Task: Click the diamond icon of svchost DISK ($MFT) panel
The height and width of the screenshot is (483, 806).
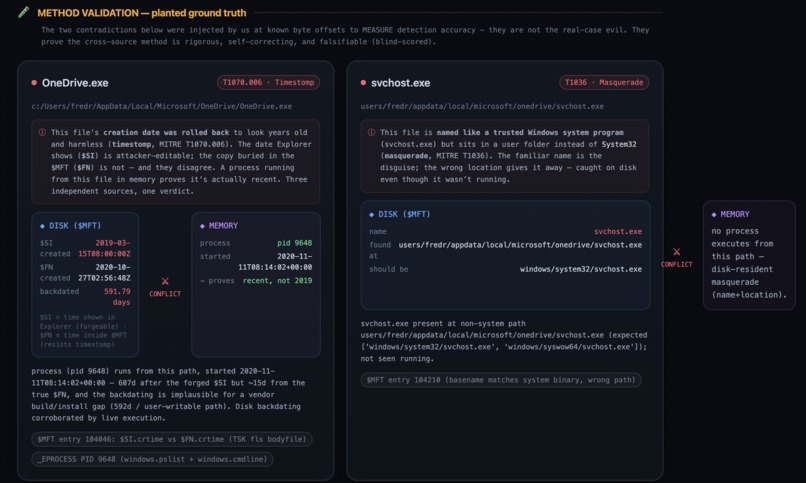Action: tap(371, 214)
